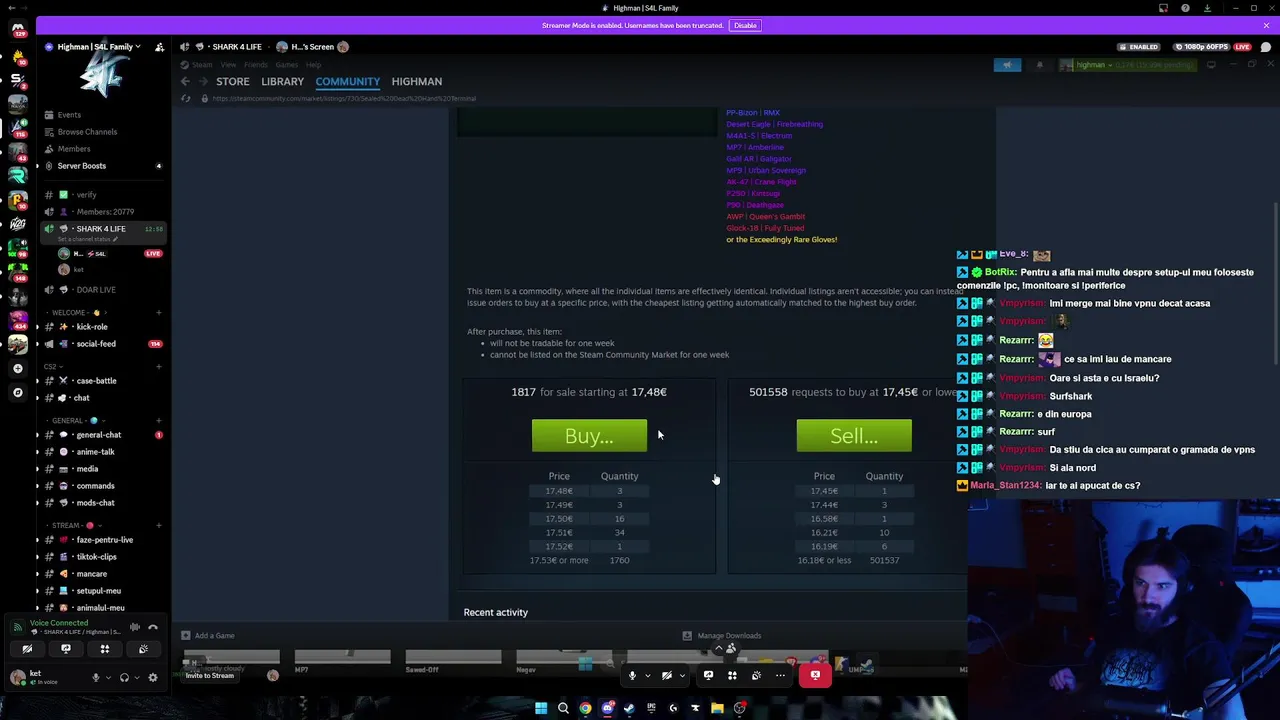Image resolution: width=1280 pixels, height=720 pixels.
Task: Open Events in server sidebar
Action: point(69,115)
